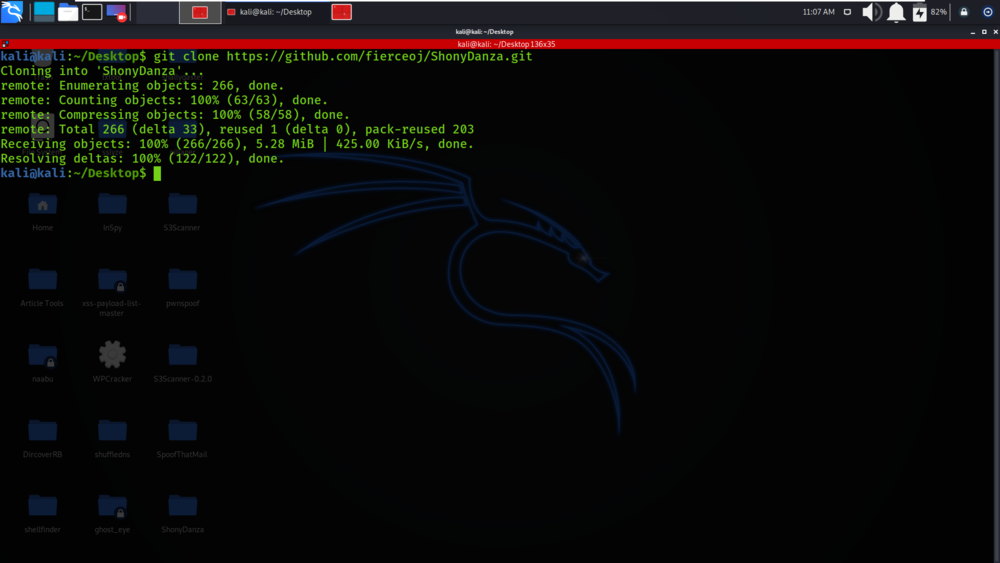Click 'Receiving objects: 100% (266/266)' line
Viewport: 1000px width, 563px height.
click(x=237, y=144)
